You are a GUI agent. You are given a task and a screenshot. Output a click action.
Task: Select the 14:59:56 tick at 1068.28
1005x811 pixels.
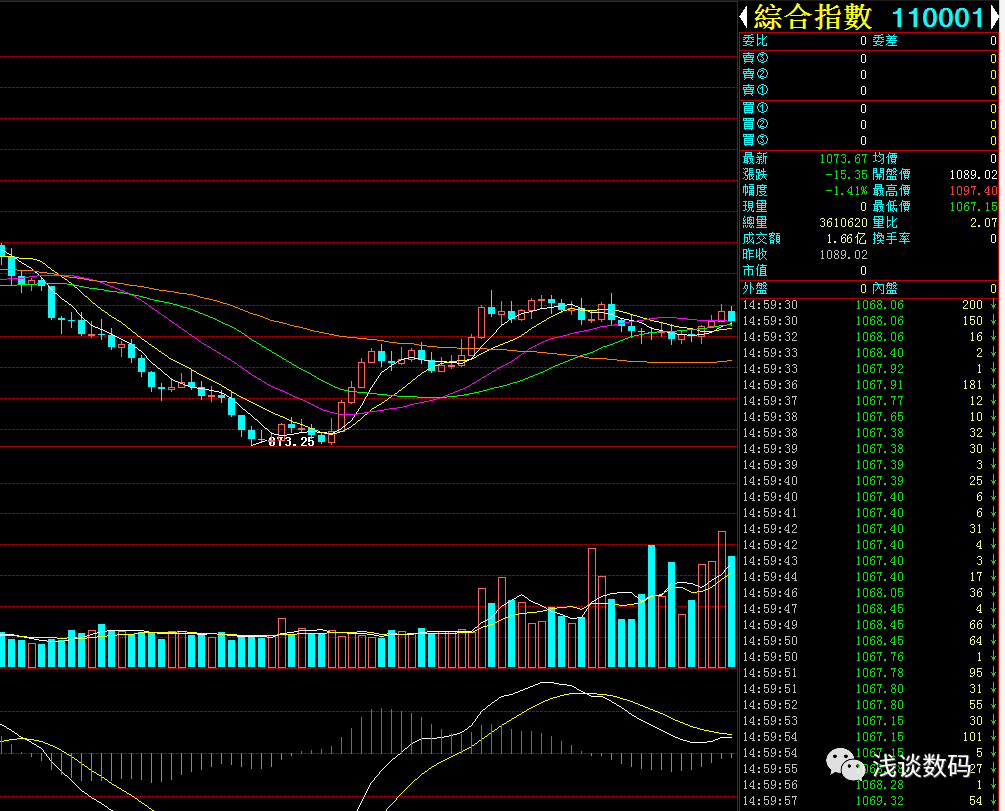coord(869,785)
